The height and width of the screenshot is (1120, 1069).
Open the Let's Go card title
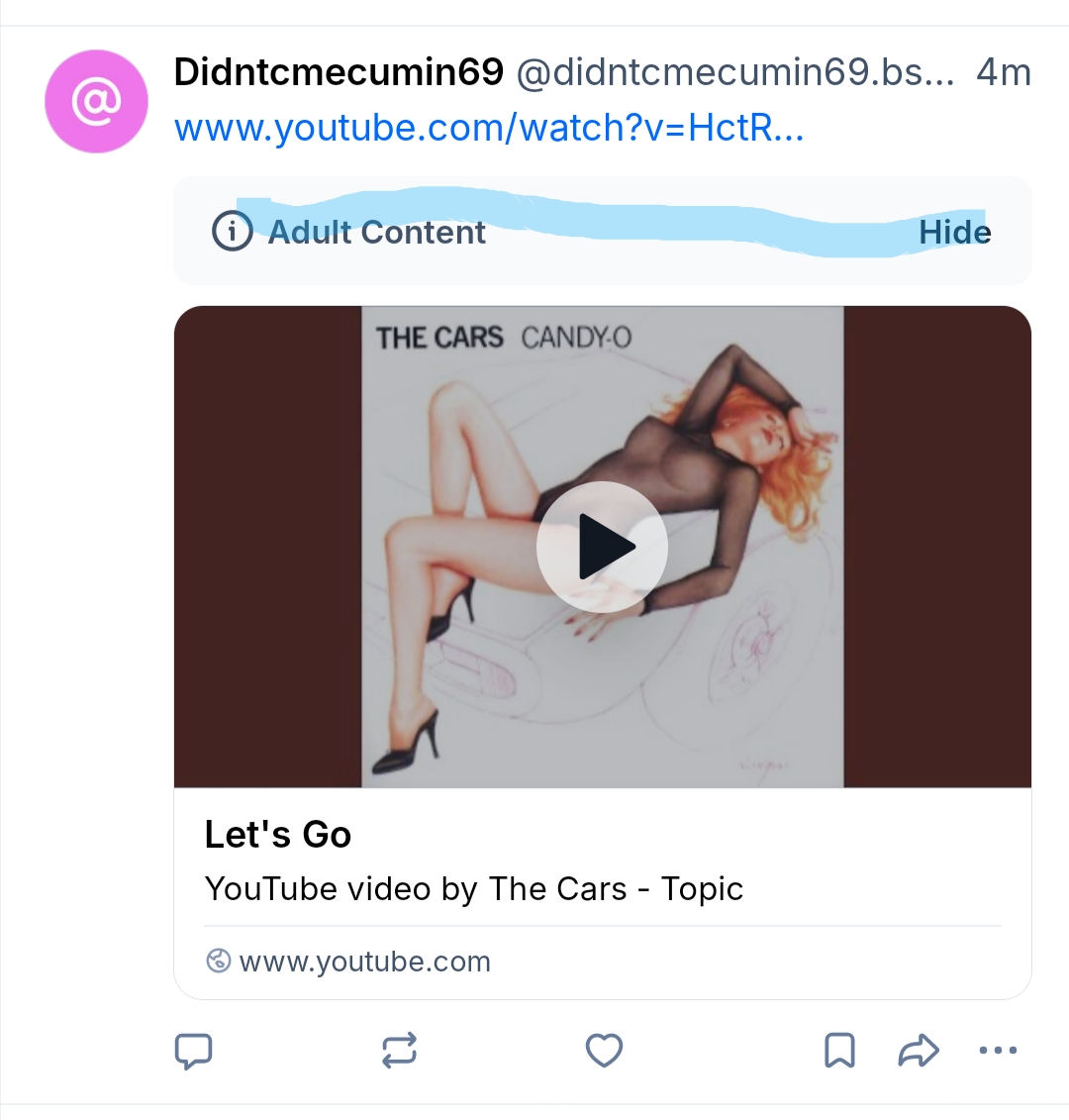(x=278, y=835)
